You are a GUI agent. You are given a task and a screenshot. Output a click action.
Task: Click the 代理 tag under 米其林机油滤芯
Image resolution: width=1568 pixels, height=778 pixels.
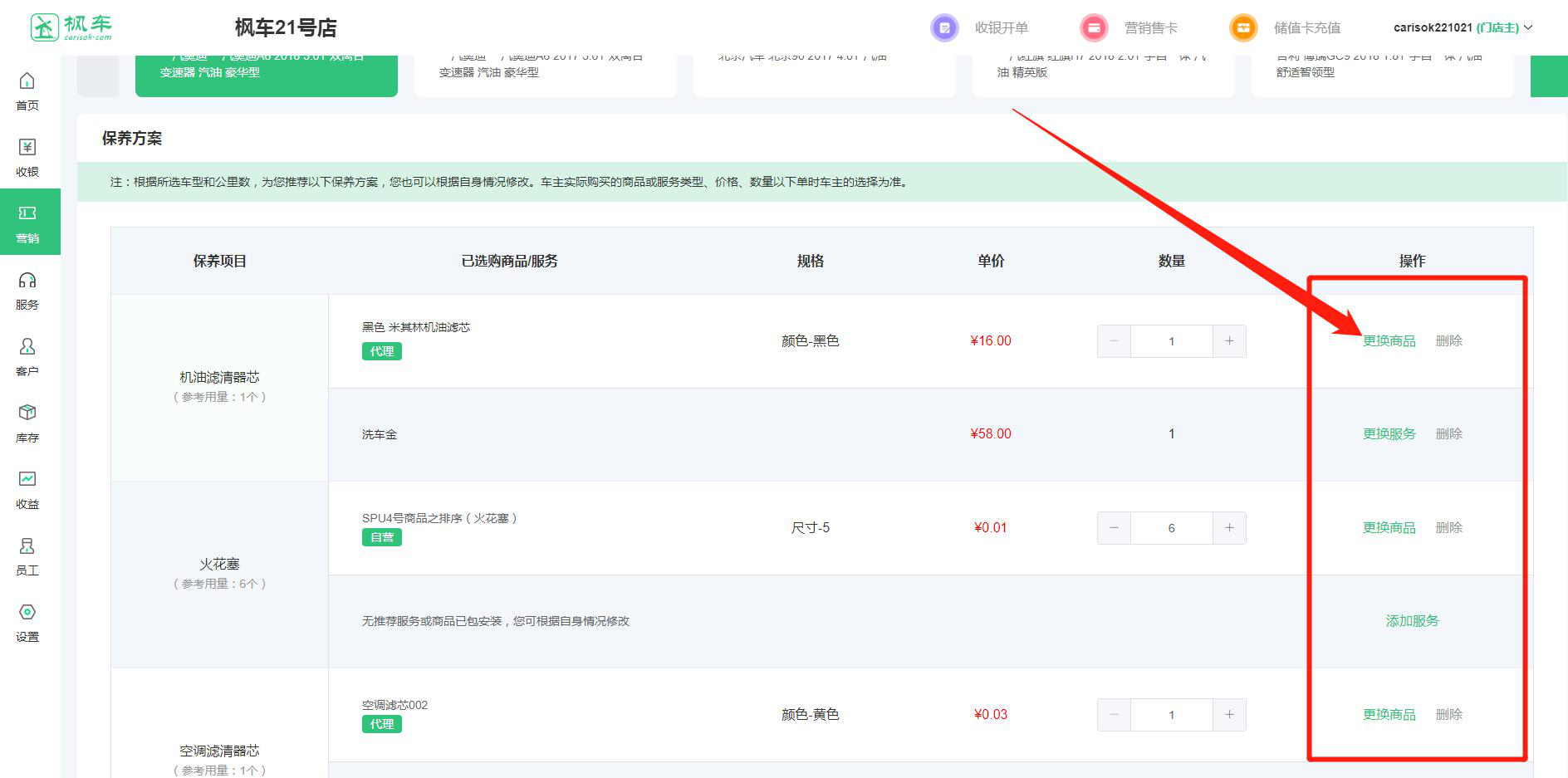[382, 351]
